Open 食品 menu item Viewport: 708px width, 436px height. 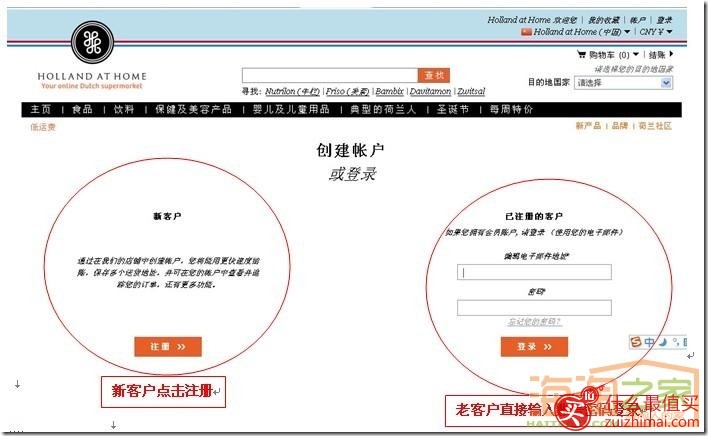tap(82, 109)
